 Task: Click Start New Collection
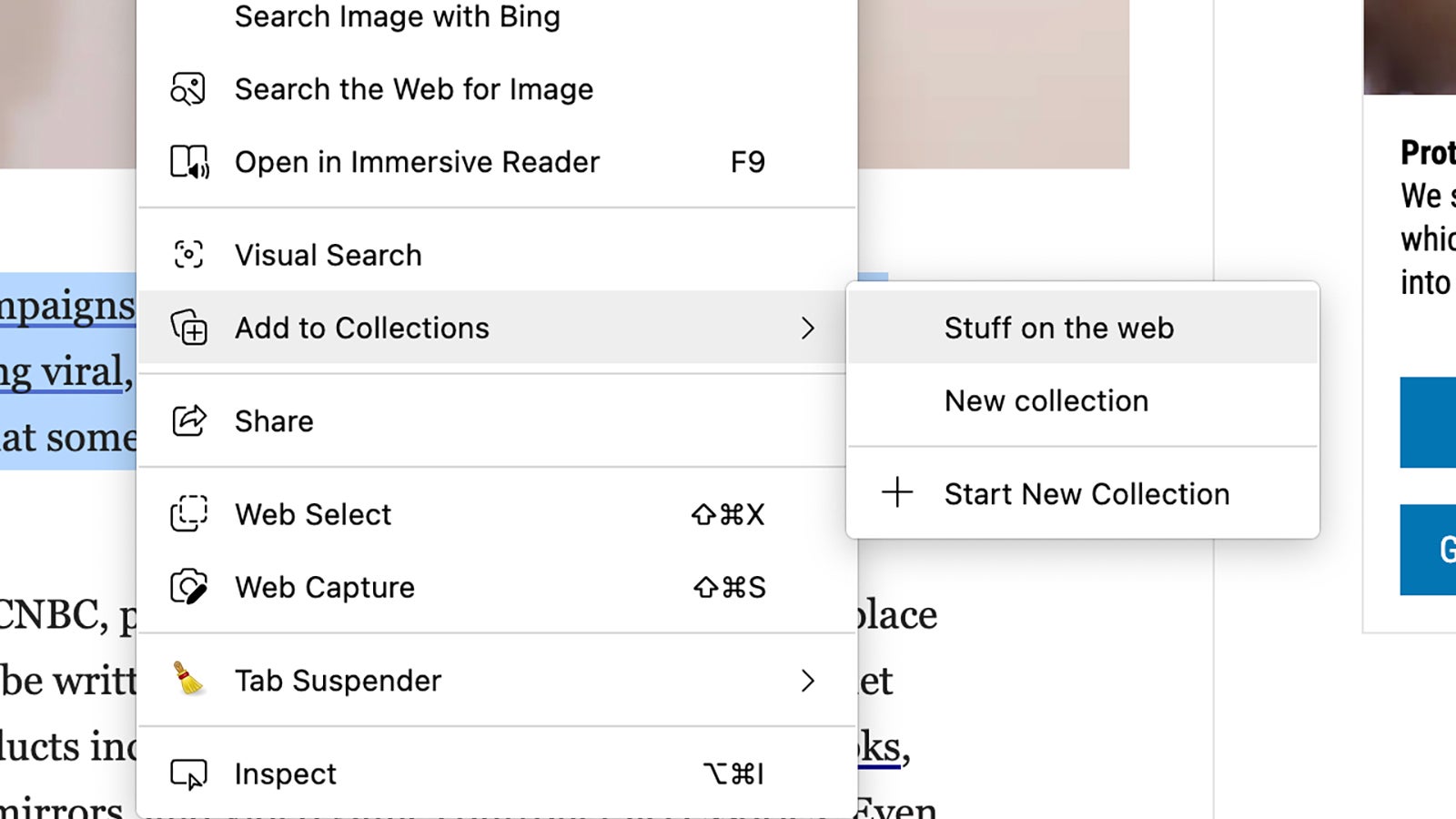[x=1087, y=493]
